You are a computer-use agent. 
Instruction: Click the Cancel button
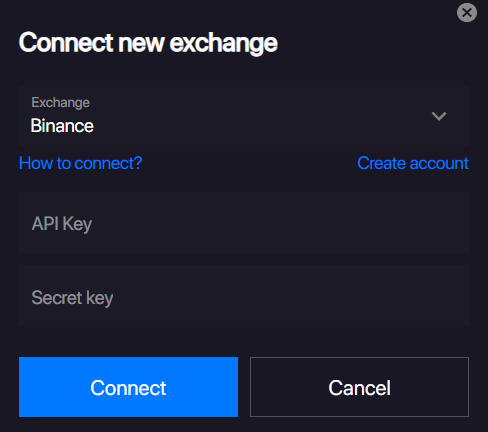click(359, 387)
